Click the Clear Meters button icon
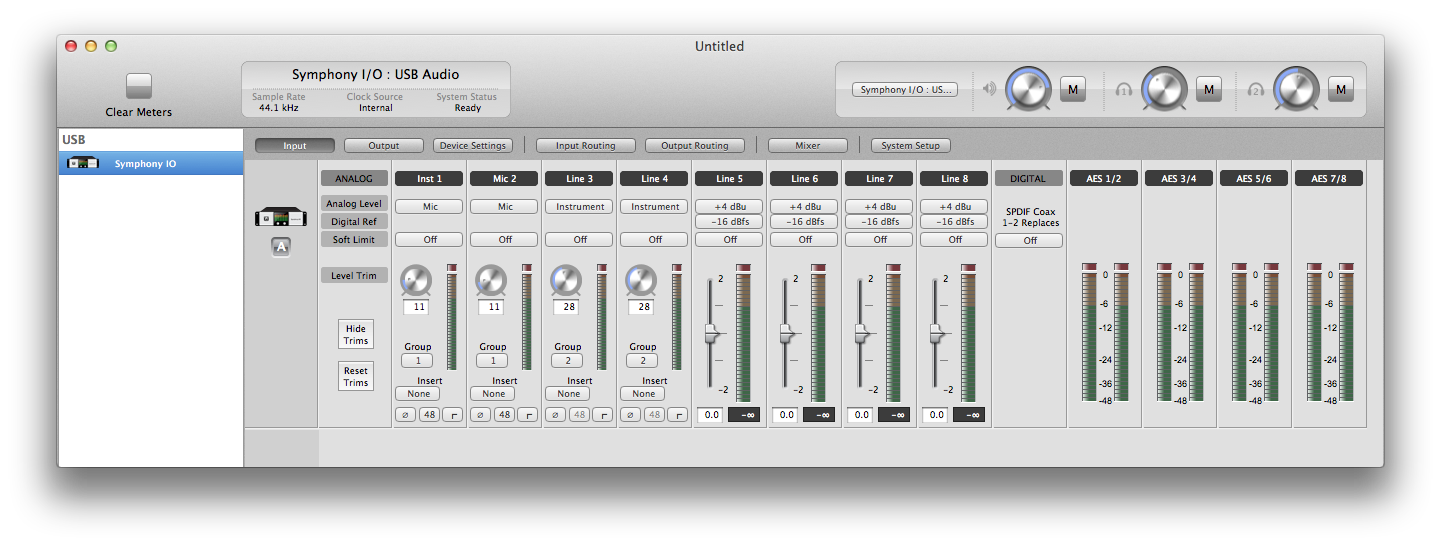This screenshot has width=1441, height=546. [139, 87]
